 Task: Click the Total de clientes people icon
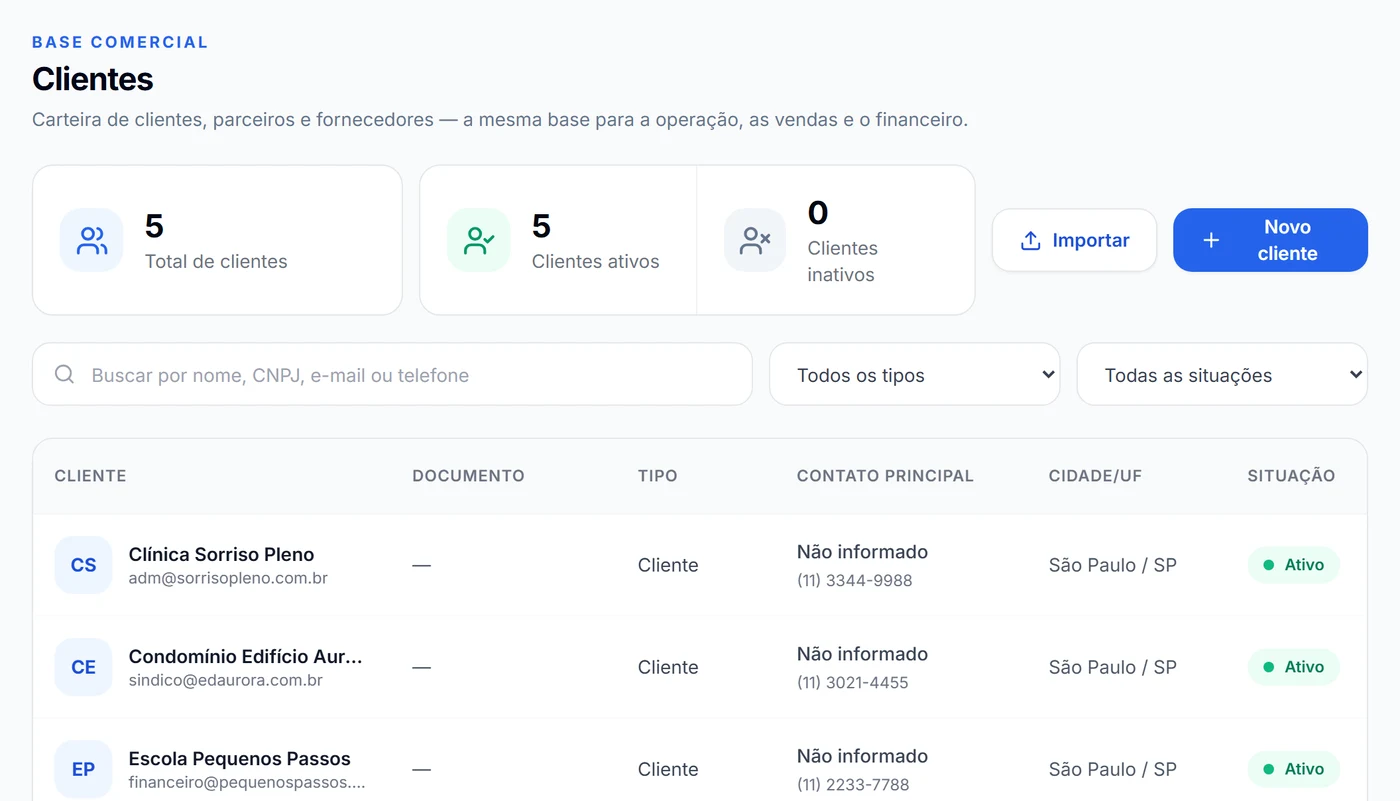(92, 240)
